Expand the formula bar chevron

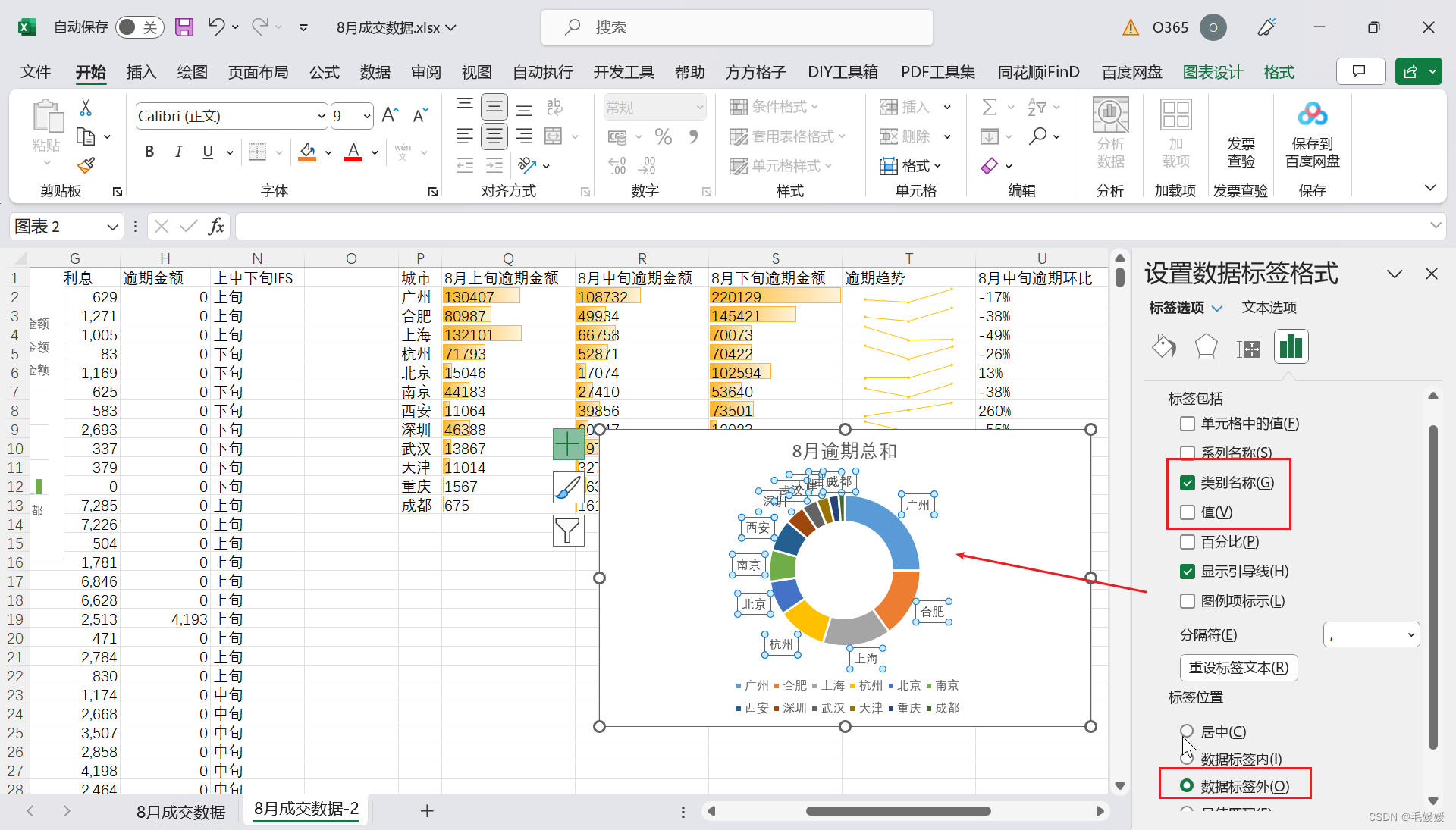(x=1436, y=225)
